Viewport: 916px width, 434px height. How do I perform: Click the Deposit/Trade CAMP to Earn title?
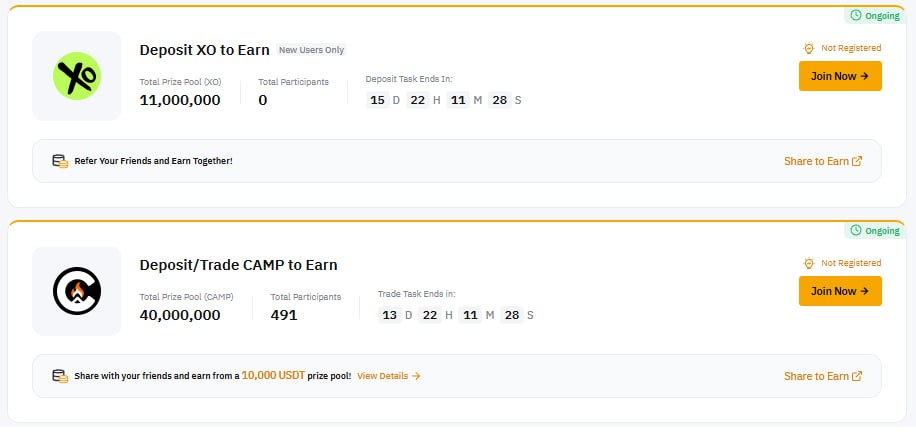(x=238, y=265)
